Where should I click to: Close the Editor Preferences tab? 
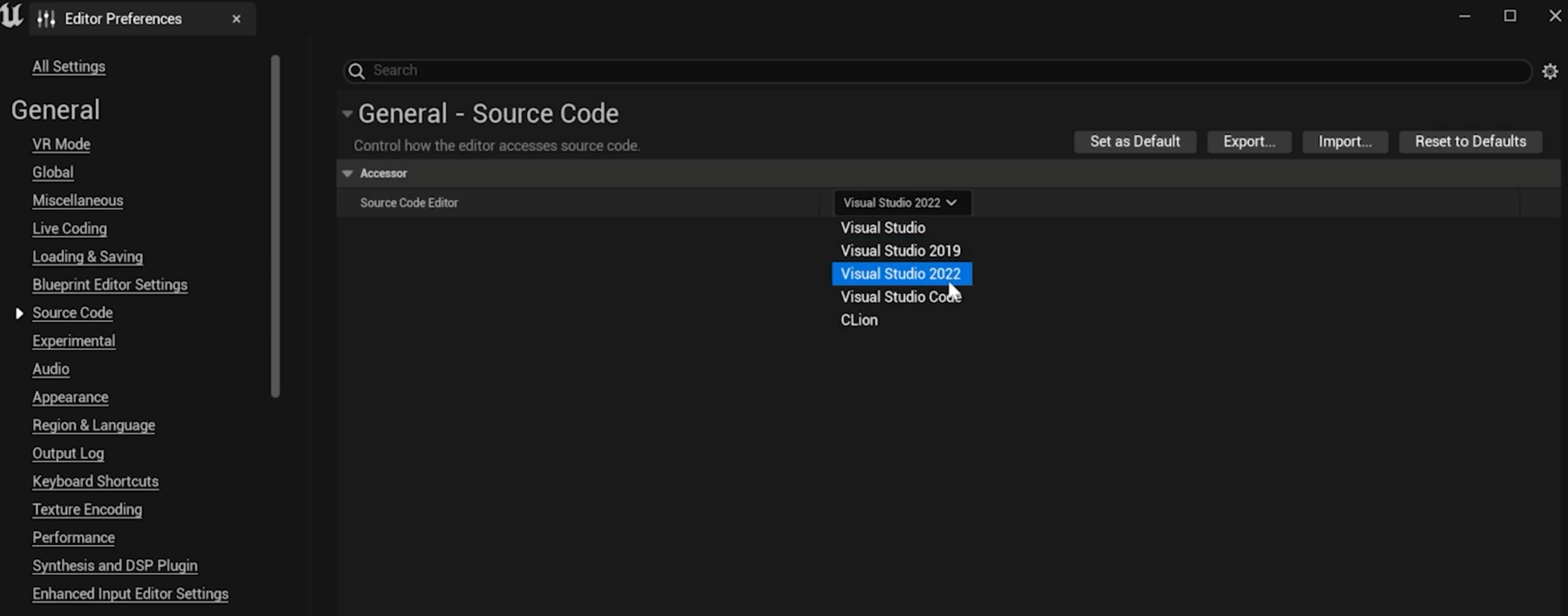[x=236, y=19]
